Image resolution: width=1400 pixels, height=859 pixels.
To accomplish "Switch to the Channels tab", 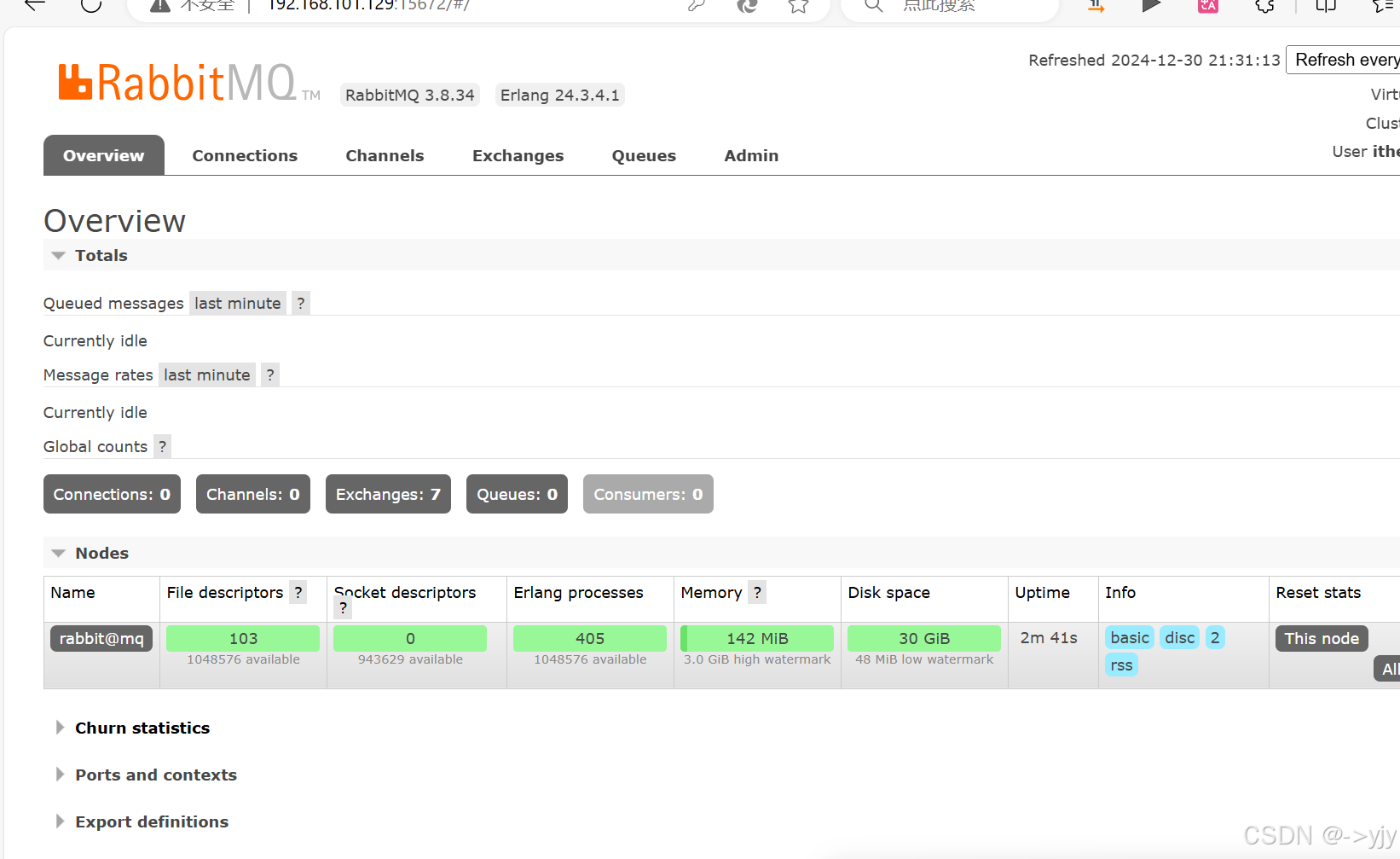I will 385,155.
